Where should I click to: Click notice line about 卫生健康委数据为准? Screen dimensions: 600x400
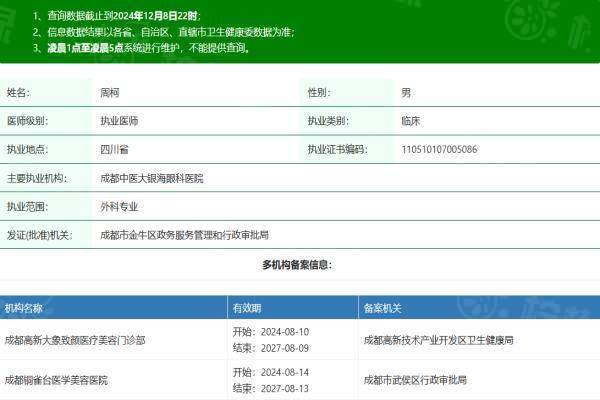point(164,32)
